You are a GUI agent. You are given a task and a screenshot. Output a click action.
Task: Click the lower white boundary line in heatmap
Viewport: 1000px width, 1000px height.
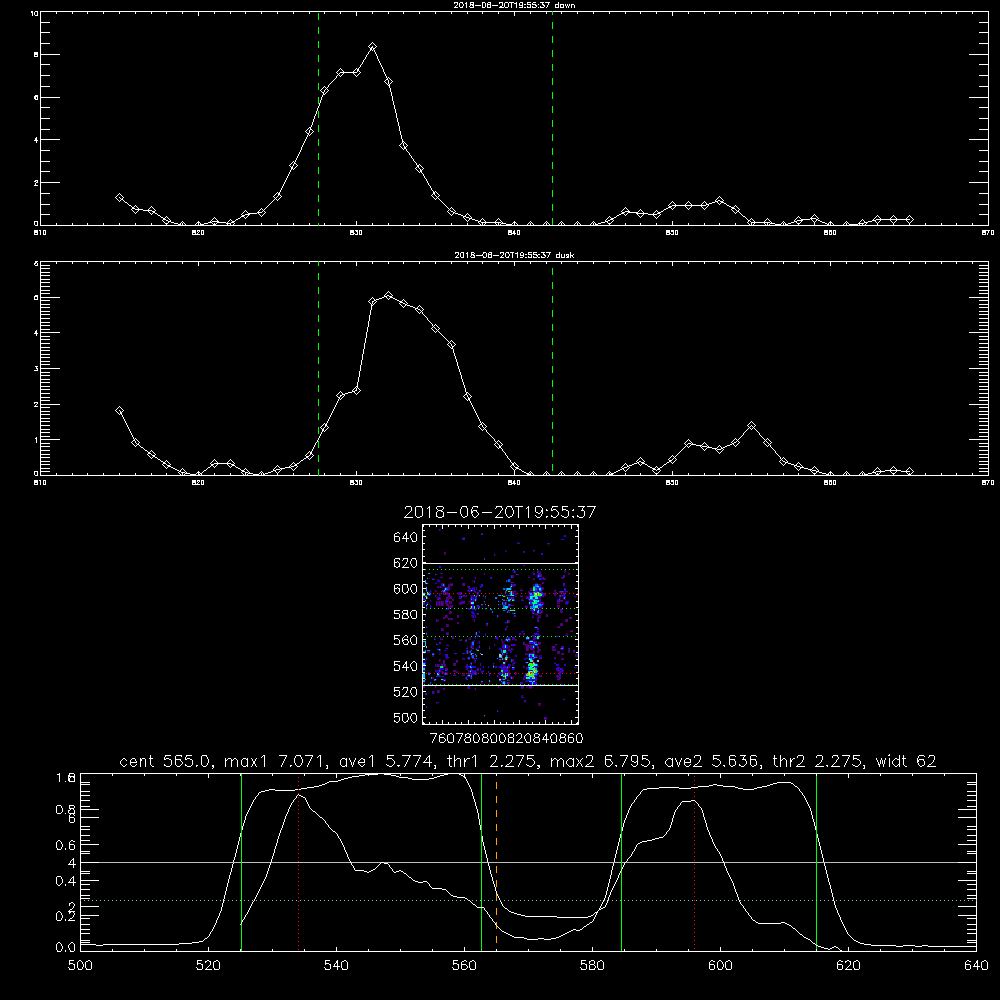click(501, 685)
